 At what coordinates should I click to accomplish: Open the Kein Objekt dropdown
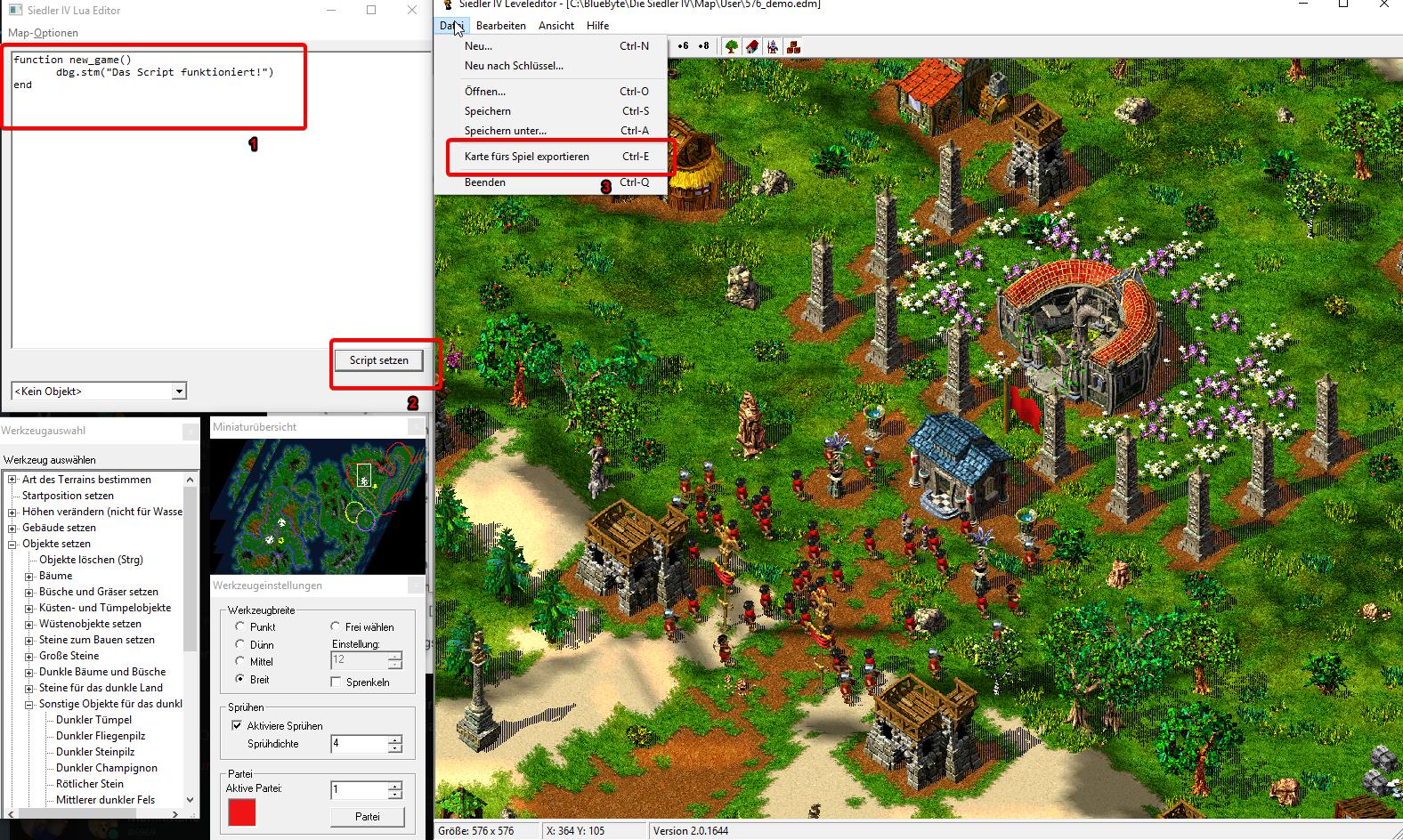point(179,392)
